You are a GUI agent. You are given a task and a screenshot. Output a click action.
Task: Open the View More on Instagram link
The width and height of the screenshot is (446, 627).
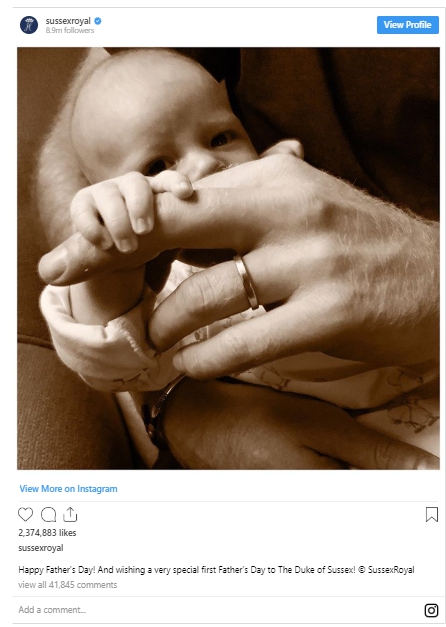pyautogui.click(x=68, y=489)
